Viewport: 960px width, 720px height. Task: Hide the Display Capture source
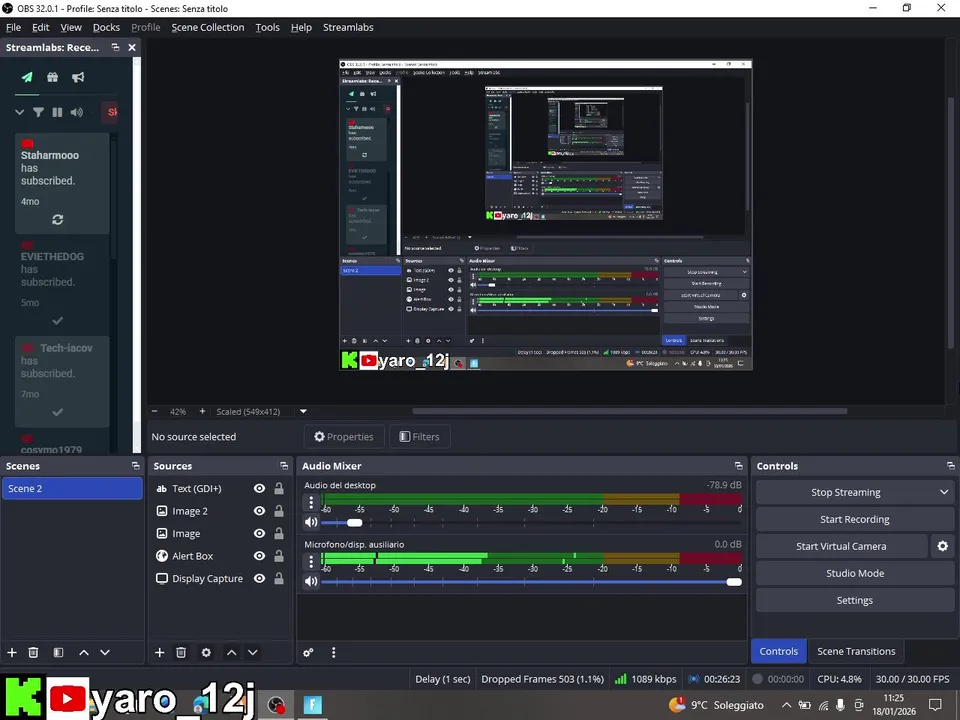click(x=260, y=578)
